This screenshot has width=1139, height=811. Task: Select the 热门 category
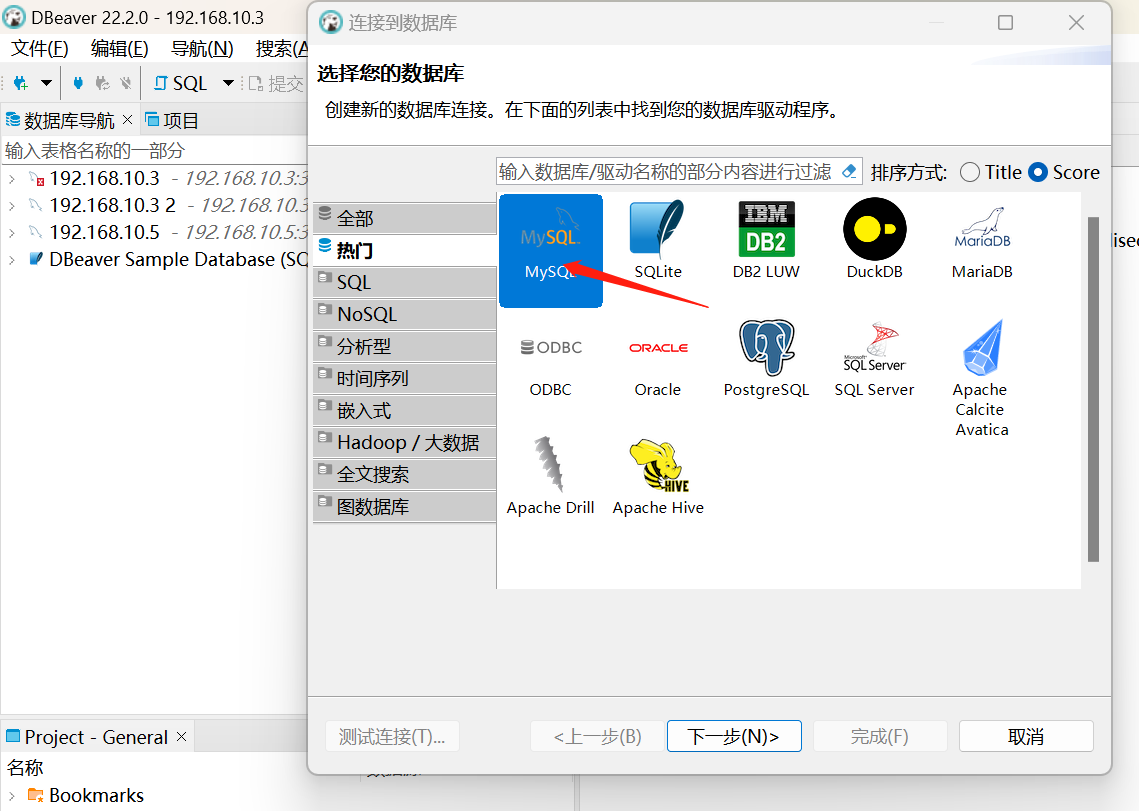point(405,250)
